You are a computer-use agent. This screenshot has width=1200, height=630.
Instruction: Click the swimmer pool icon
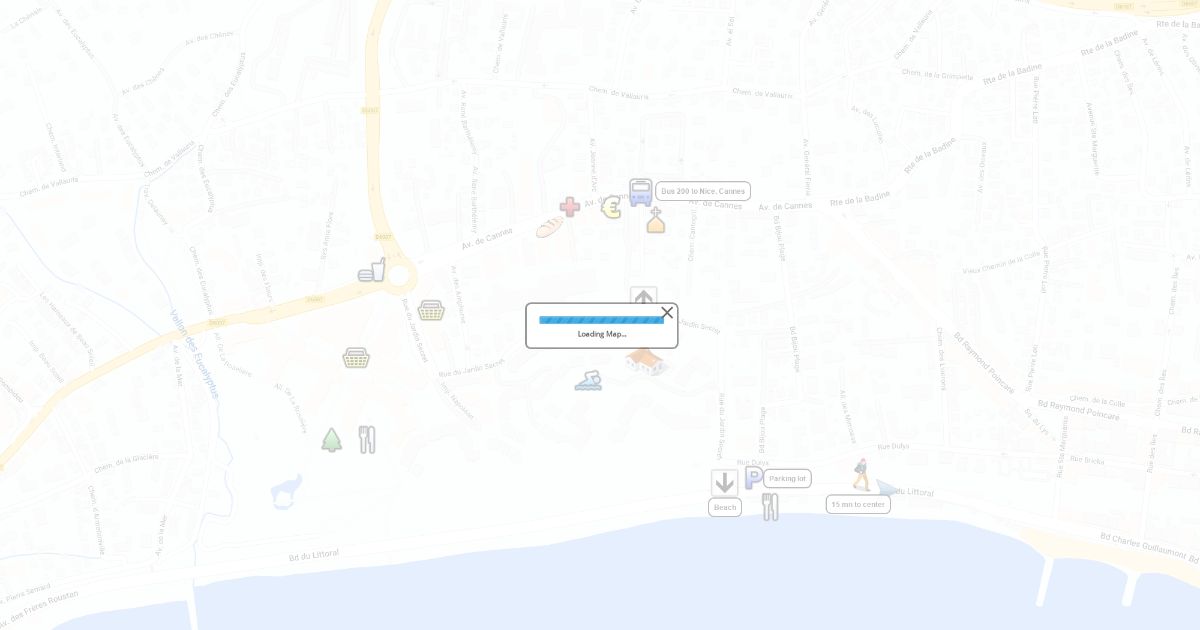[589, 380]
